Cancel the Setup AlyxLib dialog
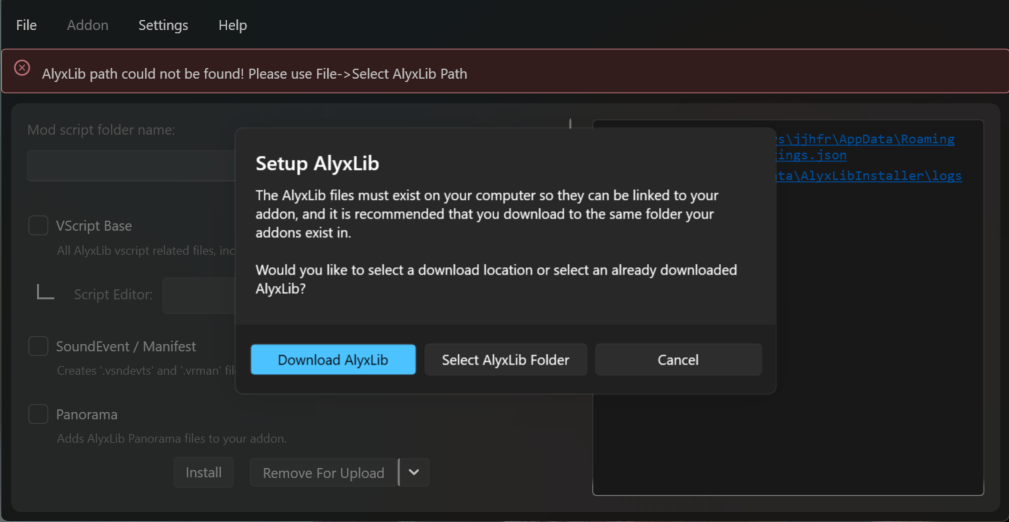The height and width of the screenshot is (522, 1009). (x=678, y=360)
